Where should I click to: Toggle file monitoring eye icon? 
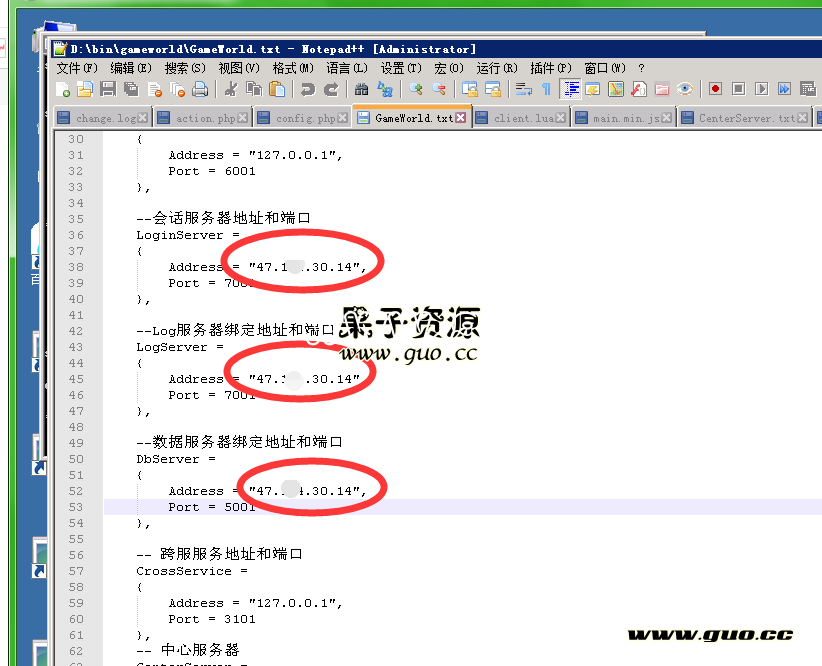click(685, 90)
